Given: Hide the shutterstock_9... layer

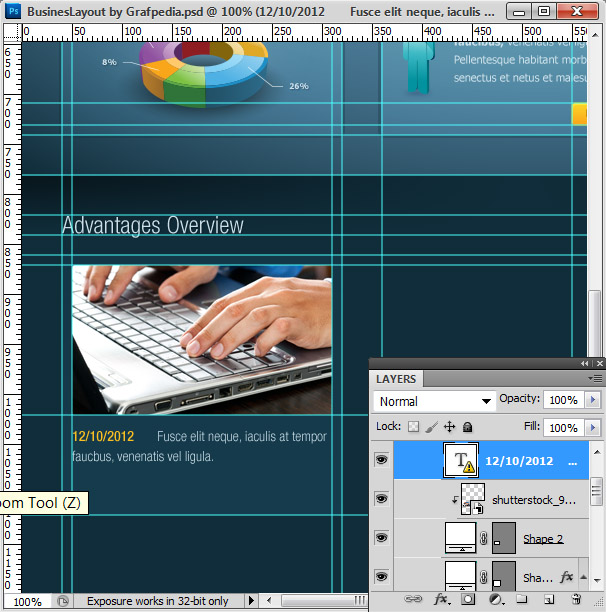Looking at the screenshot, I should (381, 499).
